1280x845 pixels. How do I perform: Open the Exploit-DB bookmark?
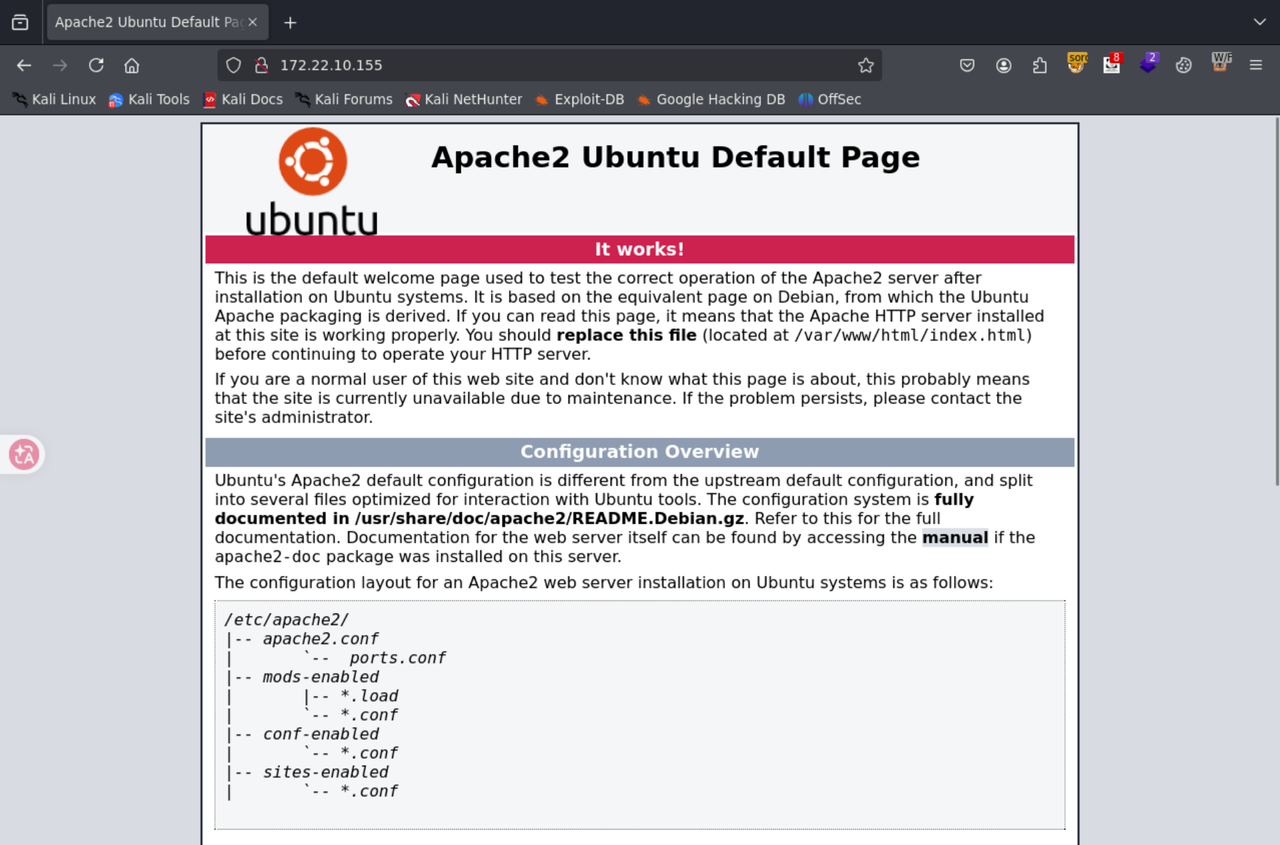[x=579, y=99]
